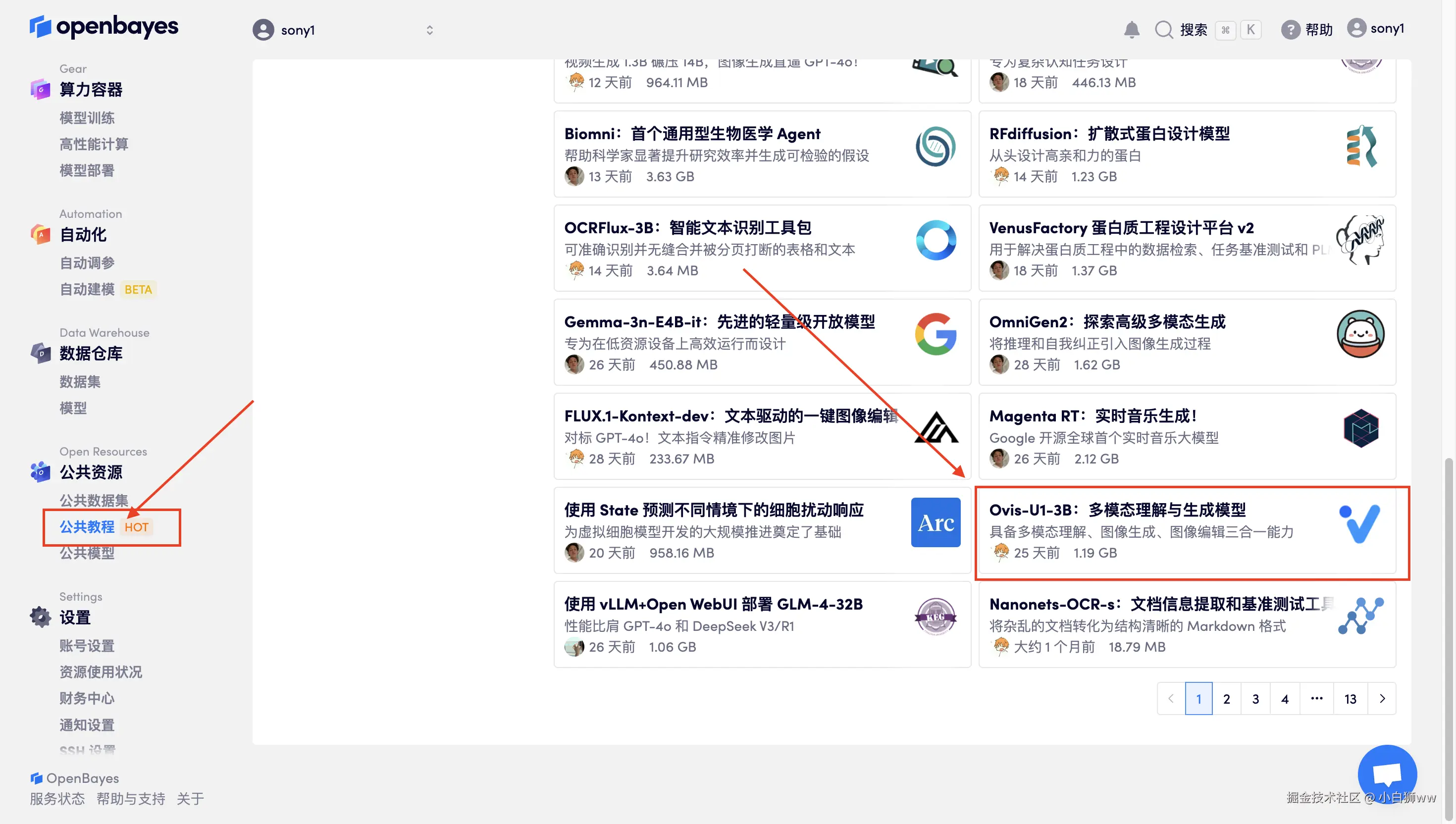Open 公共教程 HOT in sidebar
The image size is (1456, 824).
point(88,527)
